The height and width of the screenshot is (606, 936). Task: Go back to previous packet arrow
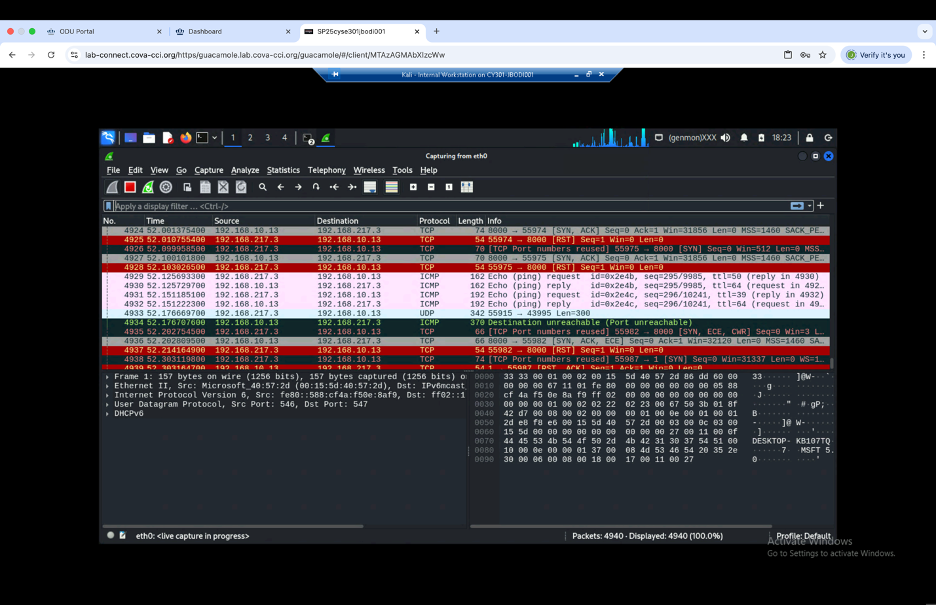pyautogui.click(x=281, y=187)
